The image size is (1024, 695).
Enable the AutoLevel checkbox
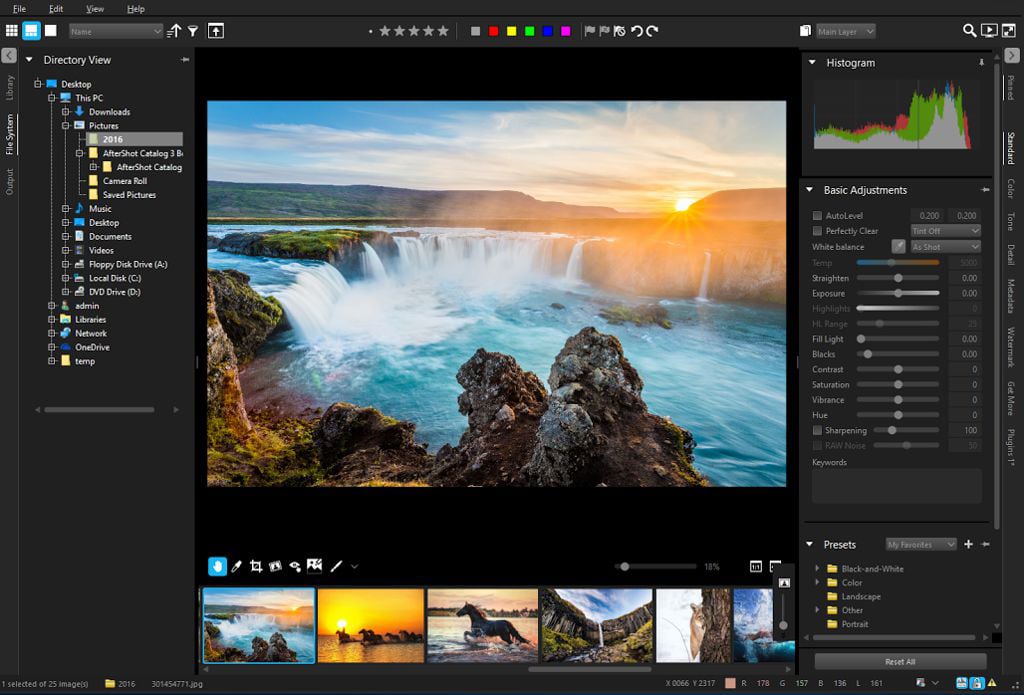[x=817, y=216]
